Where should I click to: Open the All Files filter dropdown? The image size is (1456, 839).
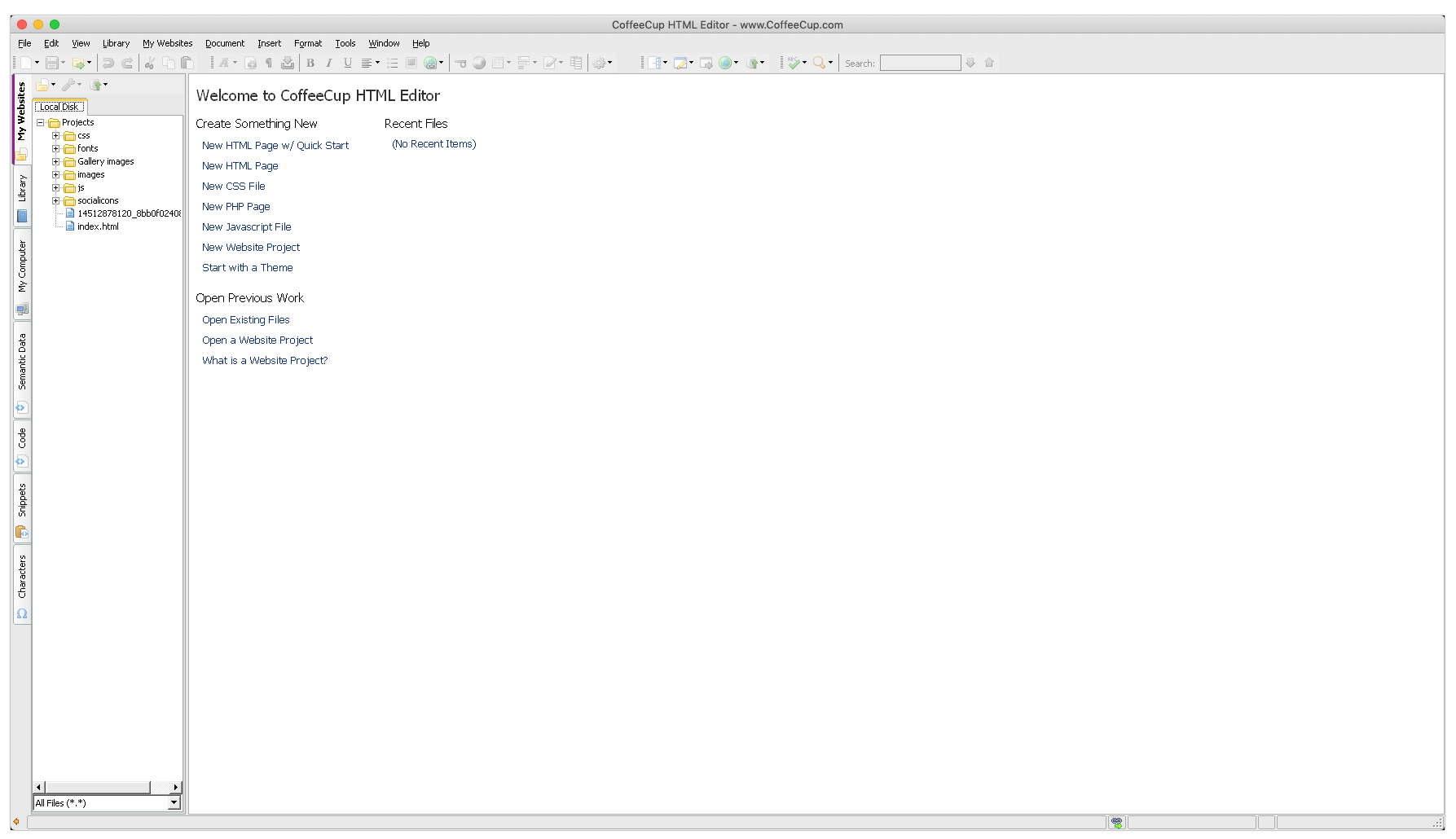(174, 803)
